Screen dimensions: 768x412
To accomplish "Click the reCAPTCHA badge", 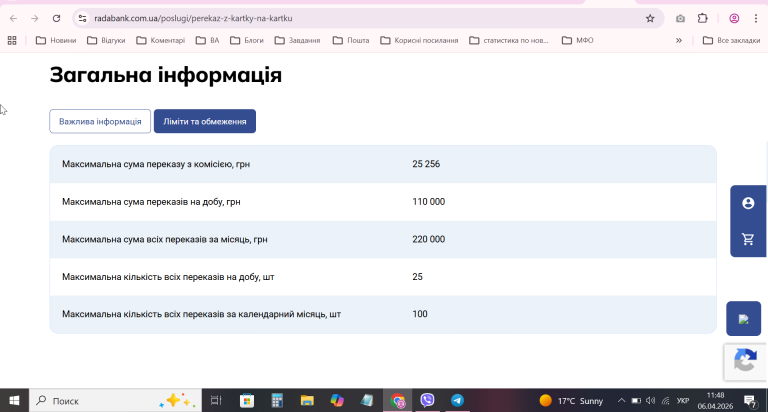I will pyautogui.click(x=745, y=362).
